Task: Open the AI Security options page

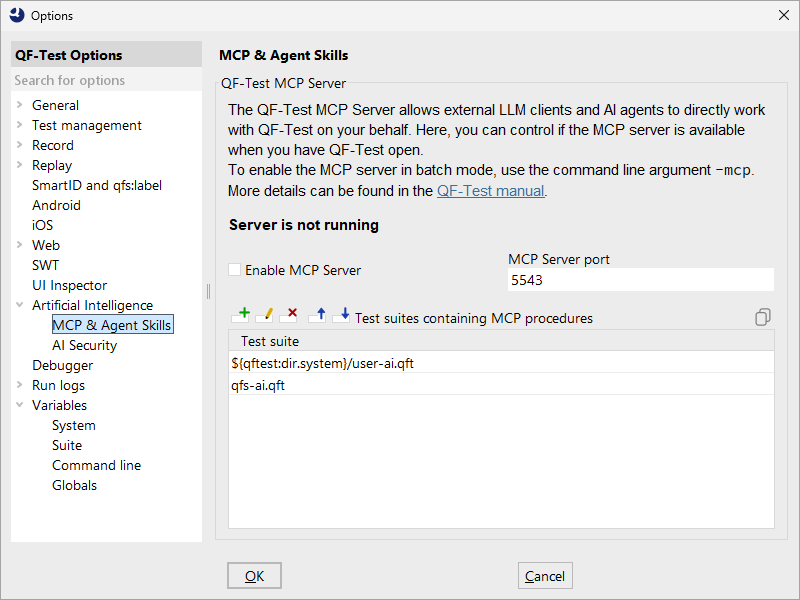Action: click(x=84, y=345)
